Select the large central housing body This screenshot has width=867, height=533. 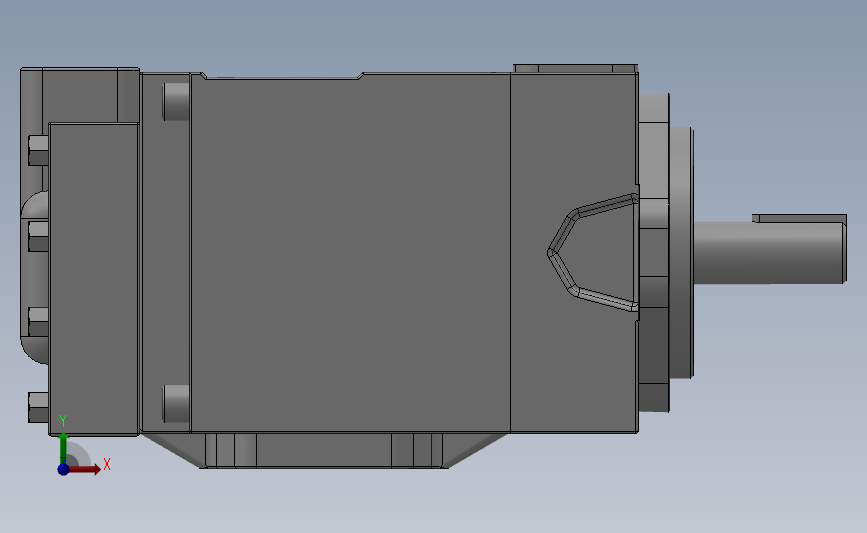pyautogui.click(x=350, y=252)
